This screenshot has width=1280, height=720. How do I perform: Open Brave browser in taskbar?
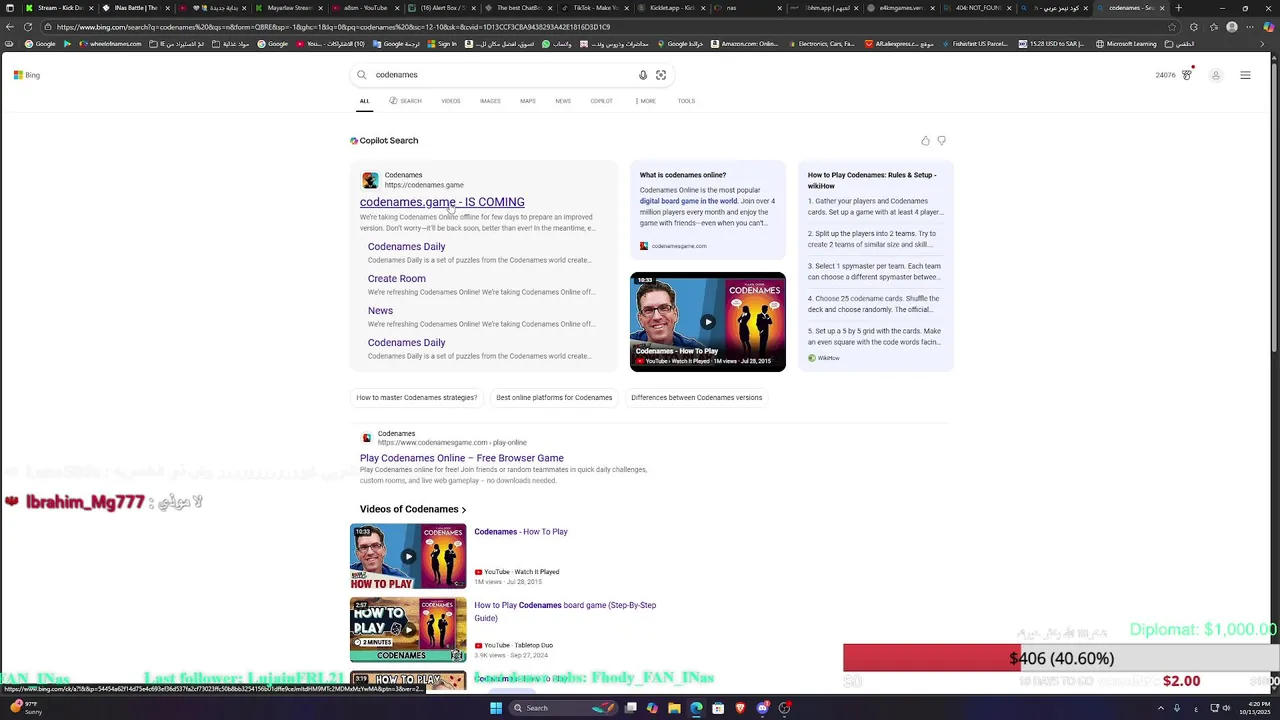(741, 708)
